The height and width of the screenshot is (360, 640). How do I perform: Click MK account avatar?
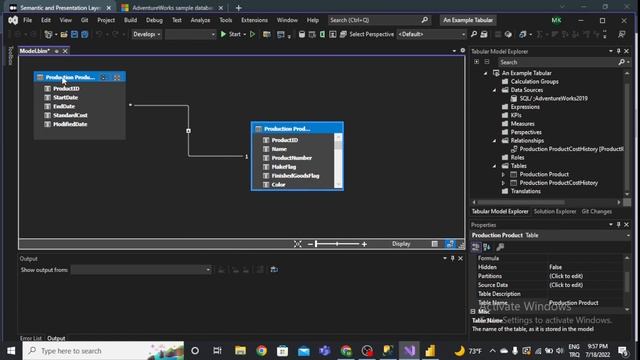click(556, 20)
